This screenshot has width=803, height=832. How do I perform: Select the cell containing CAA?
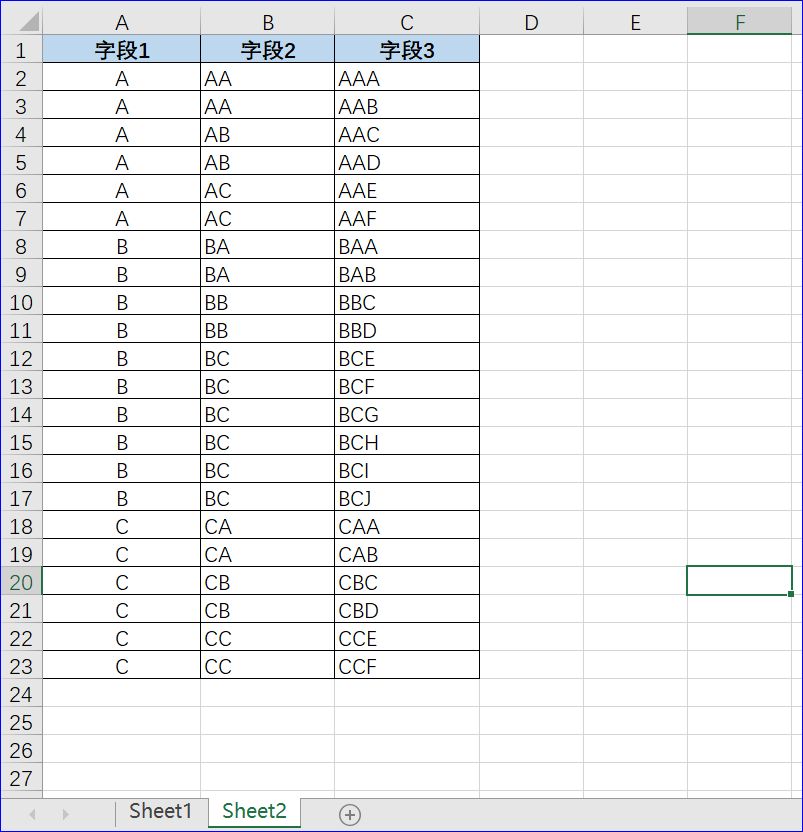coord(407,526)
